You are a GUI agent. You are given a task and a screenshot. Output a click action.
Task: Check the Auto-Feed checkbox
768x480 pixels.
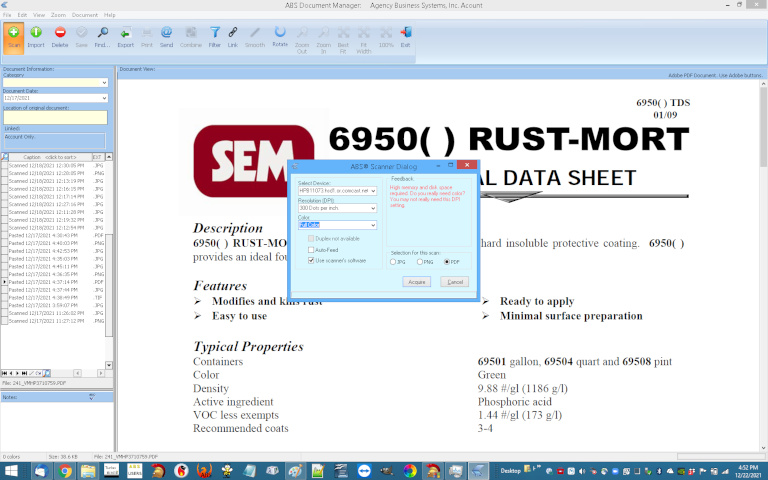pos(311,250)
